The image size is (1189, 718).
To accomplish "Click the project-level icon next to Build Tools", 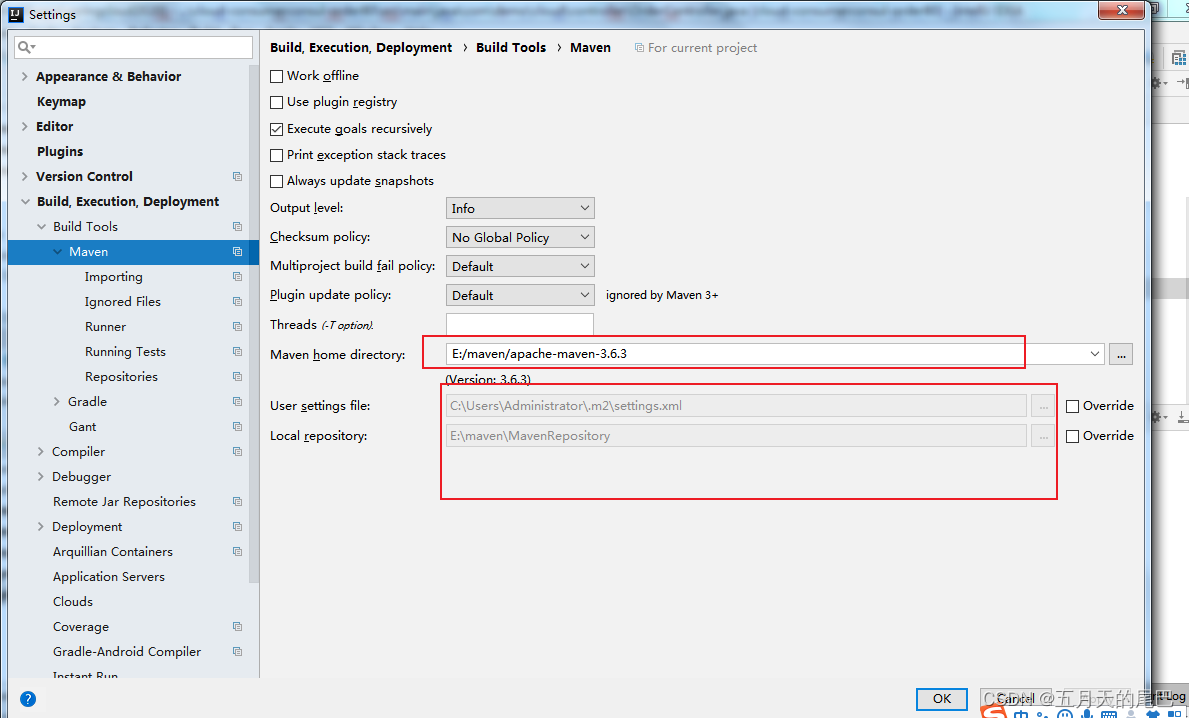I will coord(237,227).
